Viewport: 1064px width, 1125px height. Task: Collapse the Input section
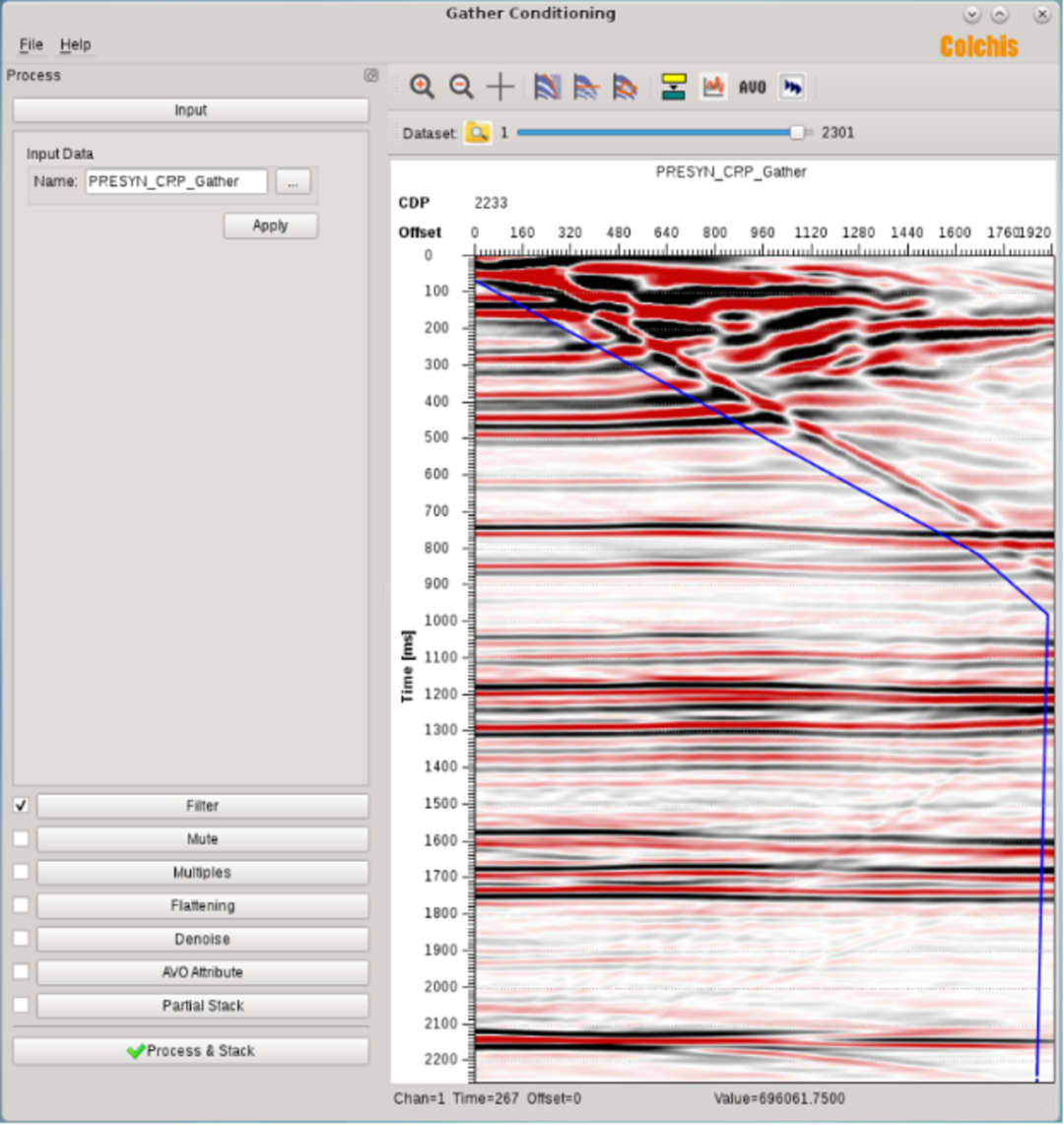(190, 110)
